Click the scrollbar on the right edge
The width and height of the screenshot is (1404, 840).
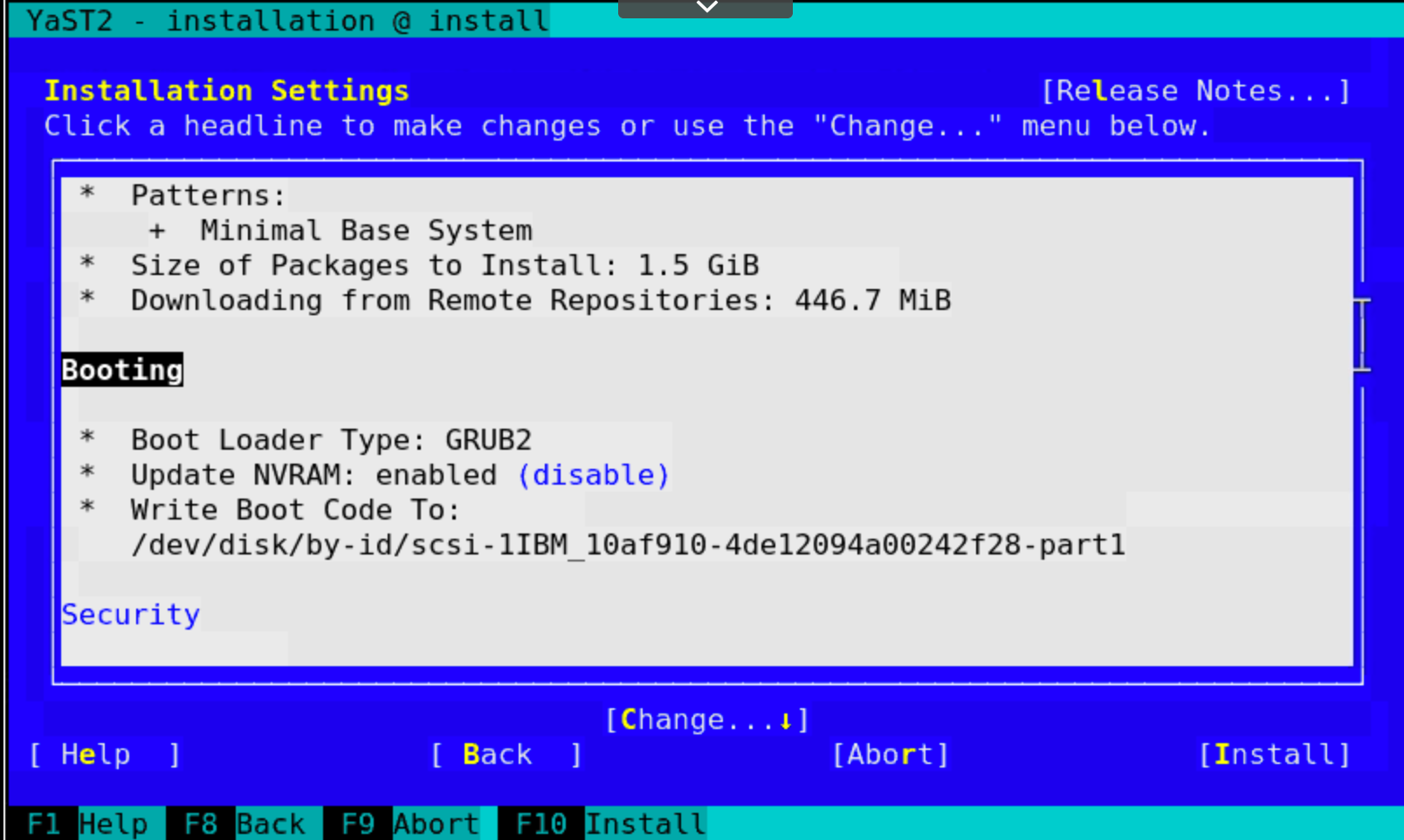pos(1363,336)
